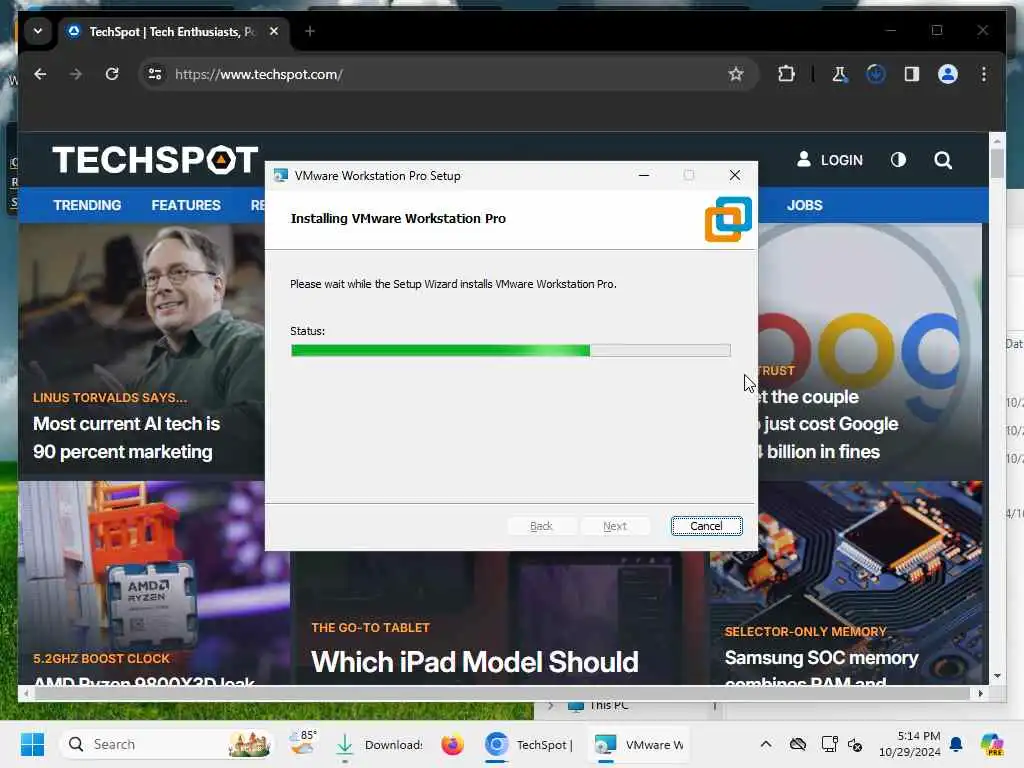Image resolution: width=1024 pixels, height=768 pixels.
Task: Toggle Chrome side panel
Action: point(912,74)
